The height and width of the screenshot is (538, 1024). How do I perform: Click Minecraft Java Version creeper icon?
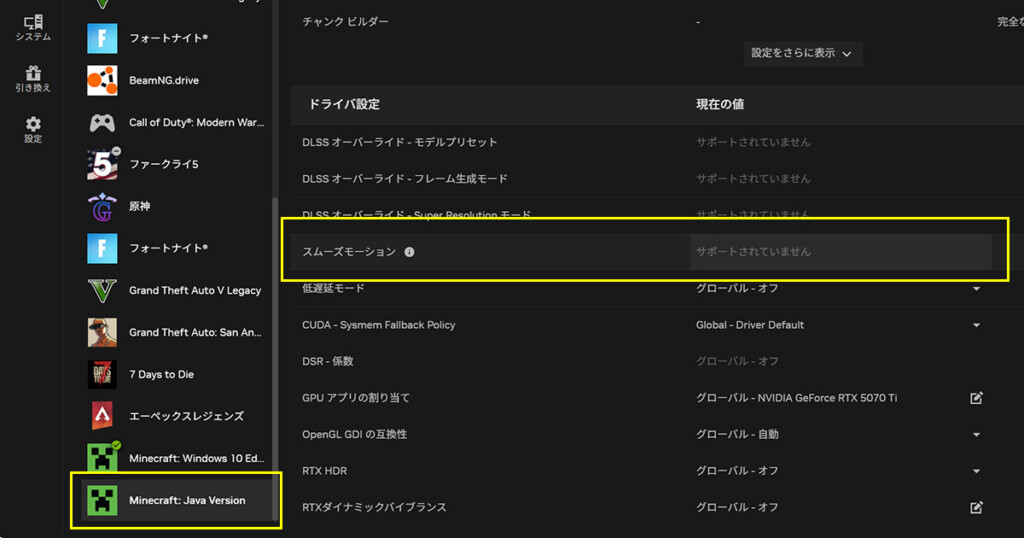(103, 500)
